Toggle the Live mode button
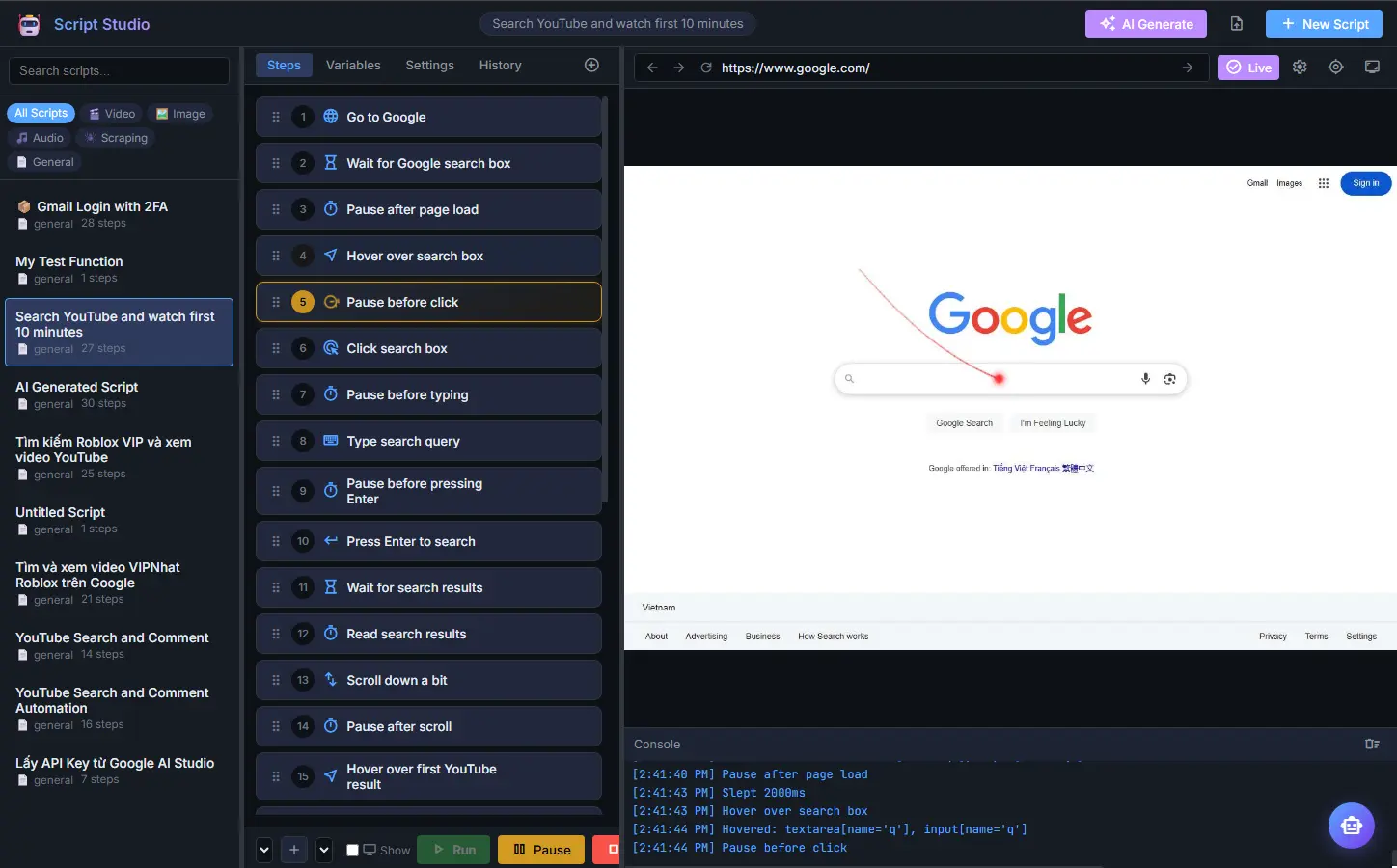Image resolution: width=1397 pixels, height=868 pixels. 1248,68
